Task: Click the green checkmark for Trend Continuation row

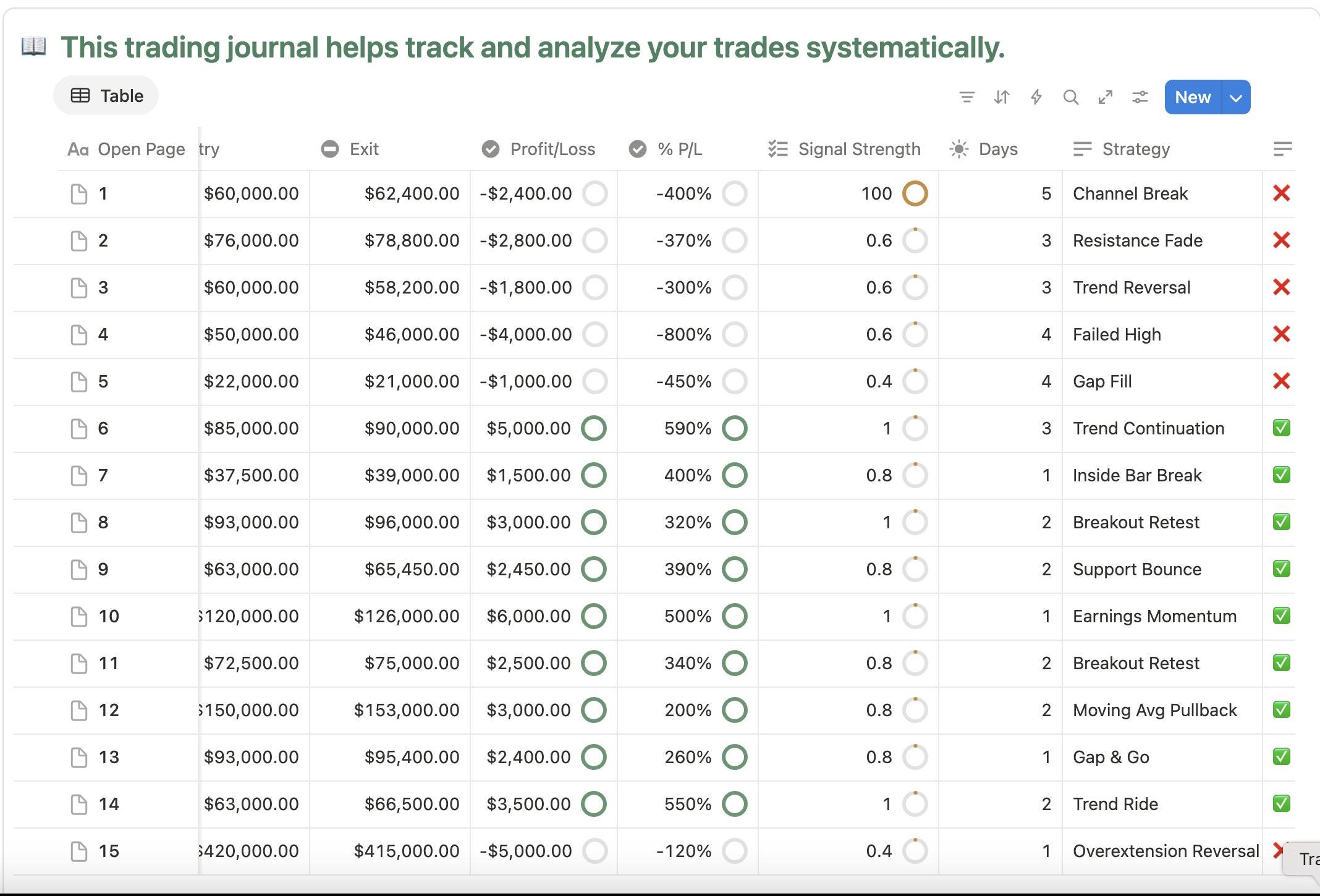Action: coord(1281,428)
